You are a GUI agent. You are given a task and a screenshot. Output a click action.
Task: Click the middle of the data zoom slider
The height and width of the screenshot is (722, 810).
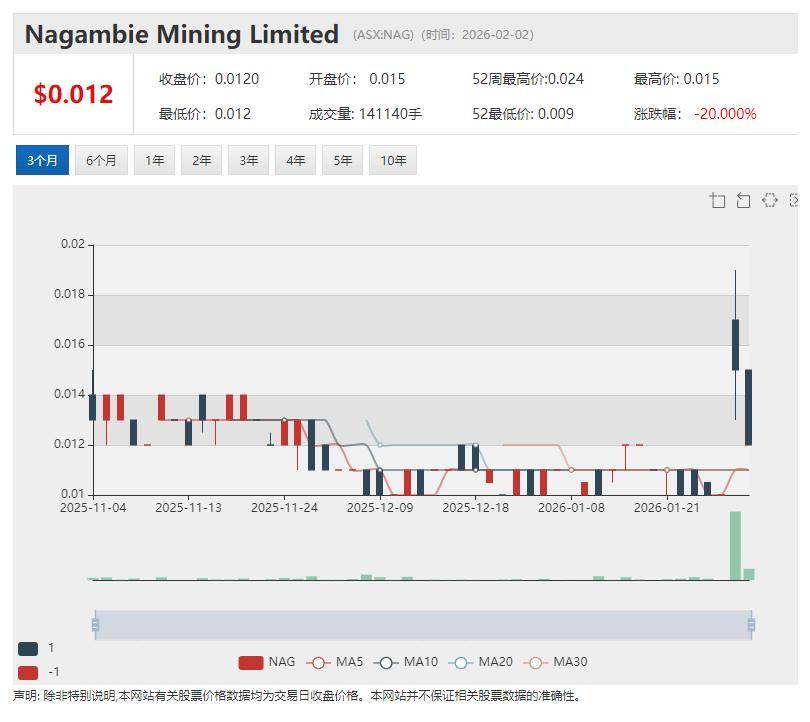[423, 625]
